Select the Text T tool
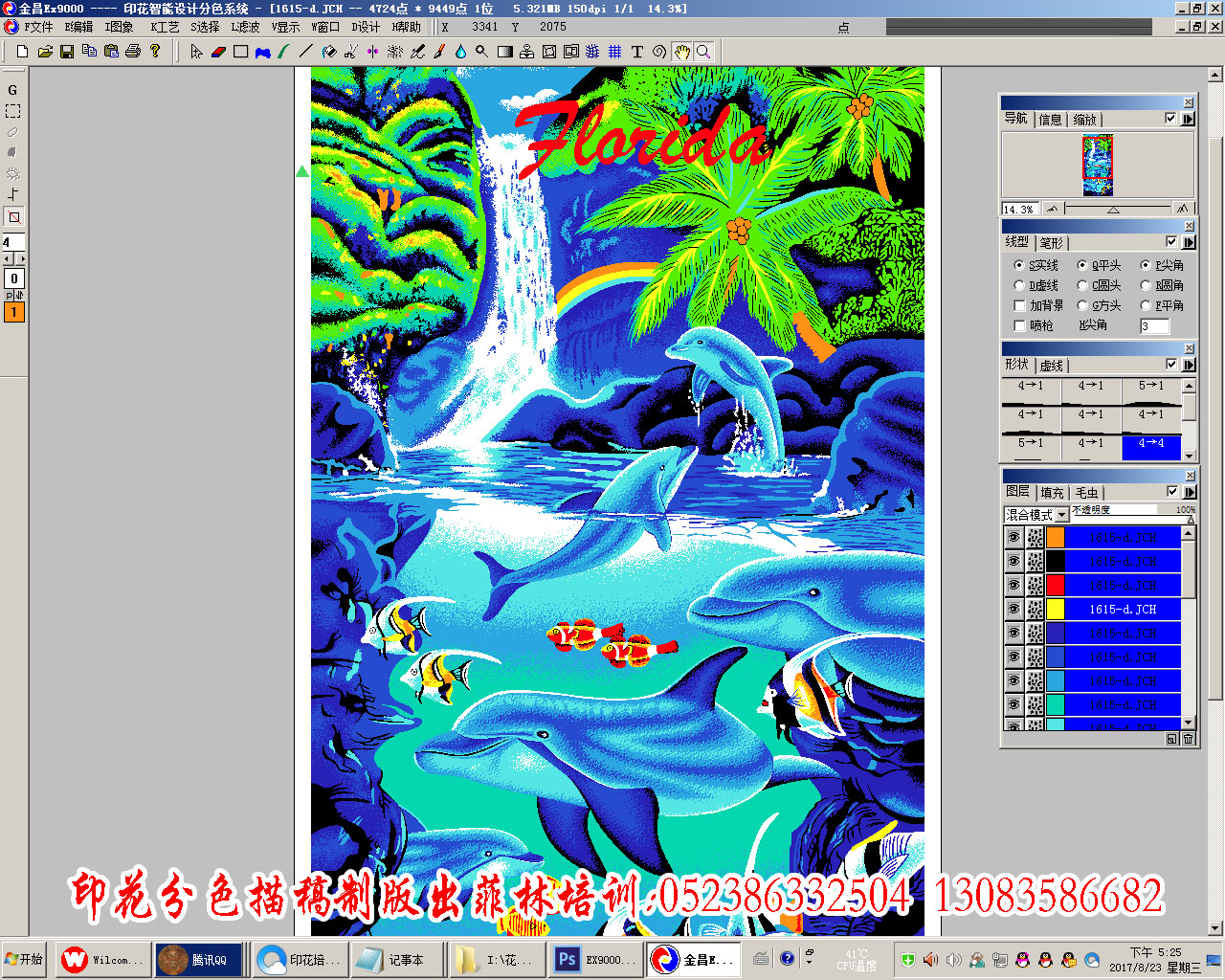 click(x=637, y=52)
